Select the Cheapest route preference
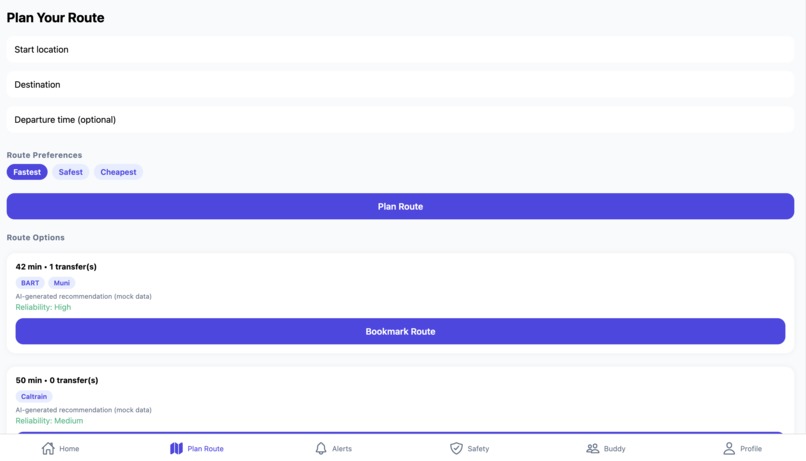Image resolution: width=806 pixels, height=461 pixels. 118,172
